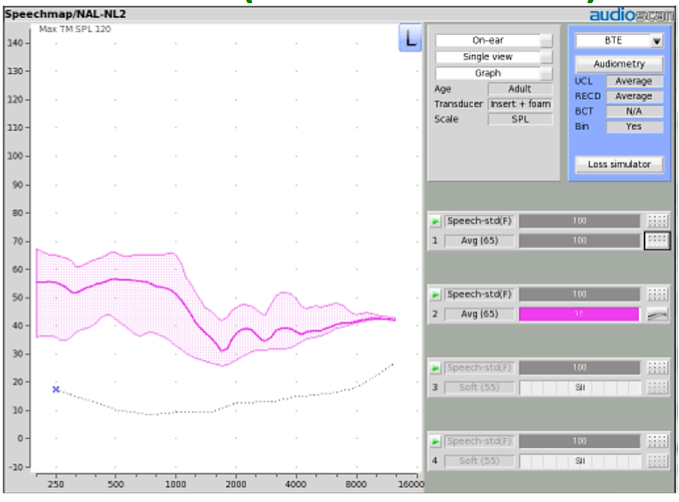
Task: Open test 3 stimulus grid icon
Action: pos(656,368)
